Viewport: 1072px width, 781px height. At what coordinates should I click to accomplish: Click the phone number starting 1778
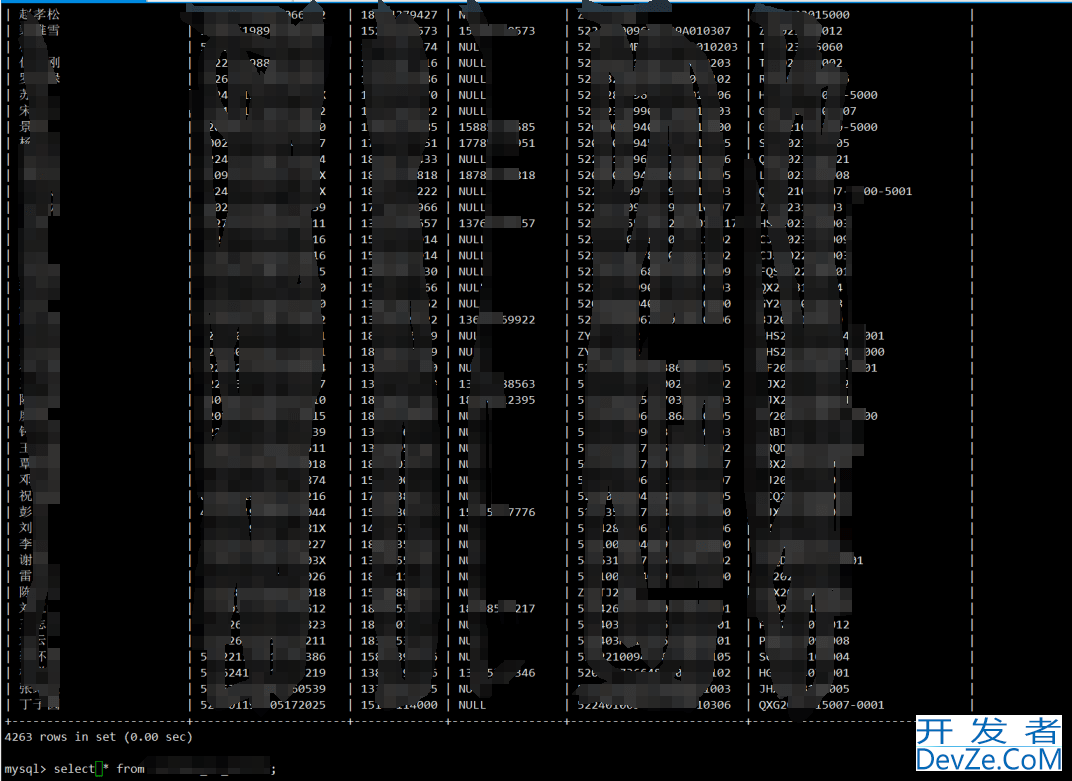pyautogui.click(x=497, y=143)
